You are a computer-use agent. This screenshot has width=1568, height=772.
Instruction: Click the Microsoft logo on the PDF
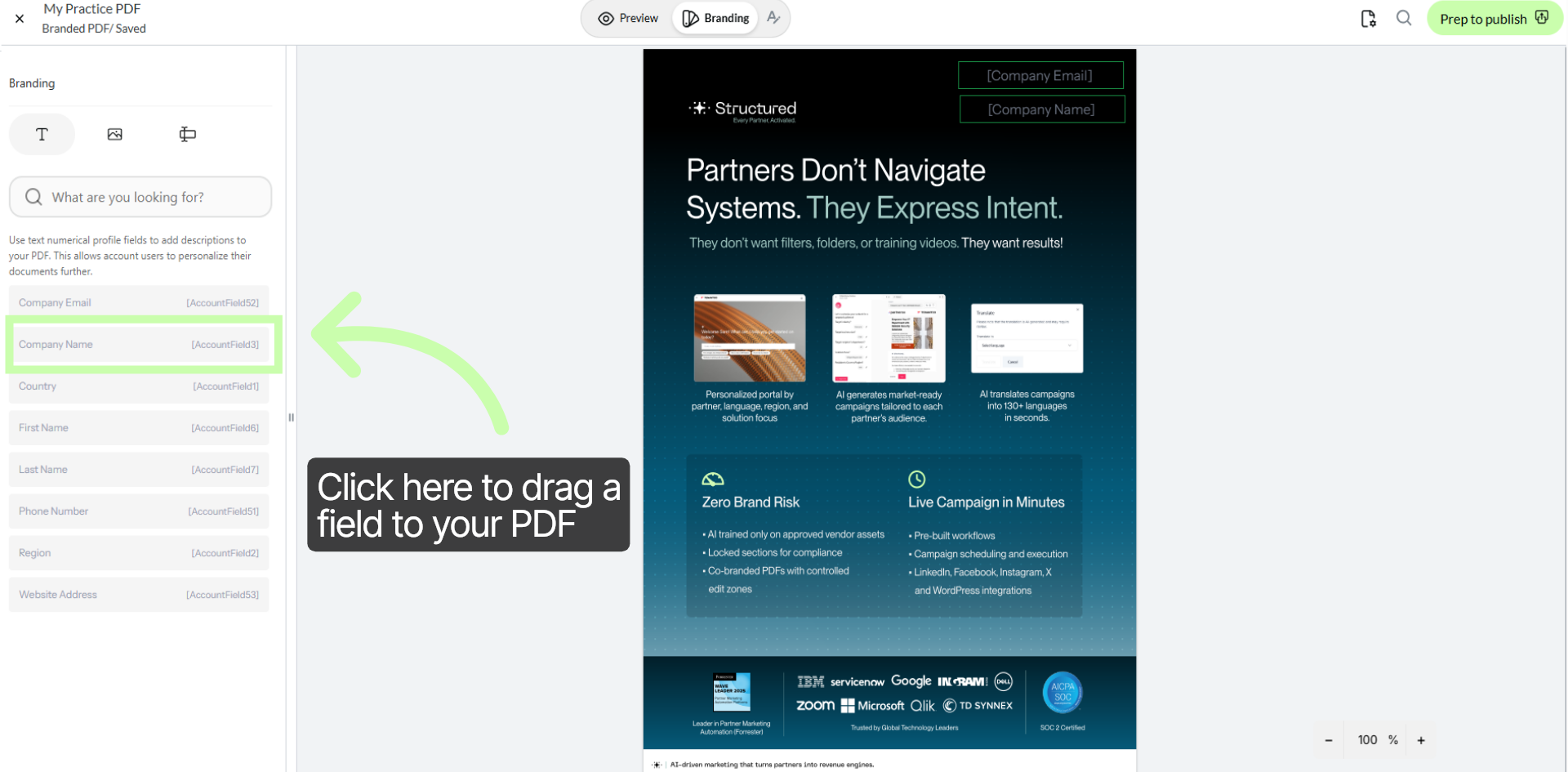click(873, 706)
